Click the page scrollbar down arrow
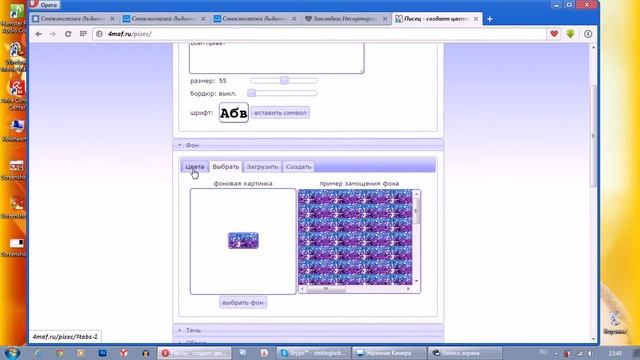This screenshot has width=640, height=360. pyautogui.click(x=593, y=339)
